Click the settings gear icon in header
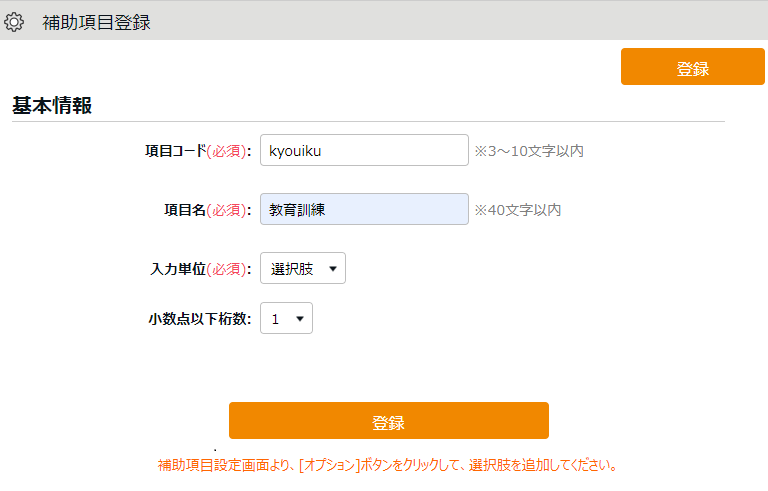This screenshot has height=491, width=768. (x=14, y=22)
